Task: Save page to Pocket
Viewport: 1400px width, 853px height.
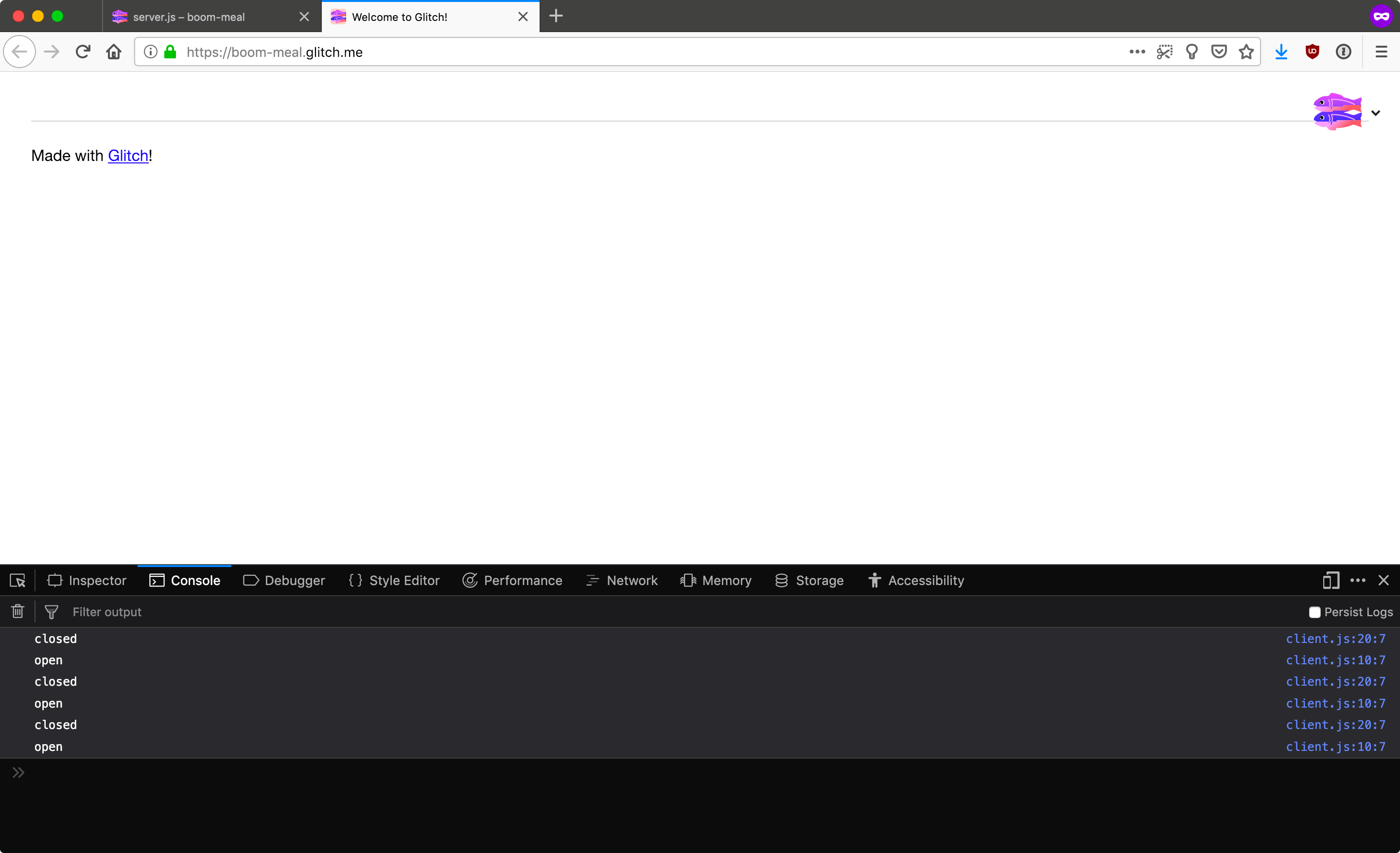Action: click(1219, 52)
